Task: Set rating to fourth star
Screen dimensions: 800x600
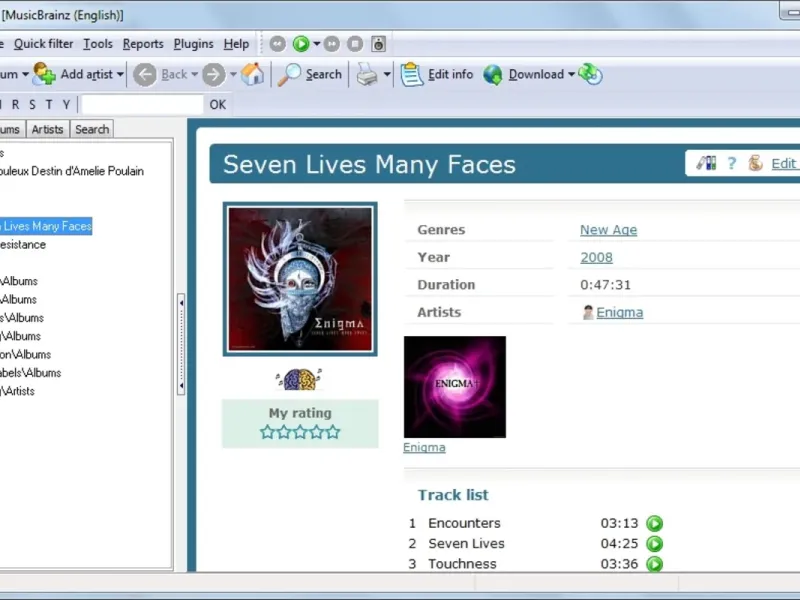Action: [316, 432]
